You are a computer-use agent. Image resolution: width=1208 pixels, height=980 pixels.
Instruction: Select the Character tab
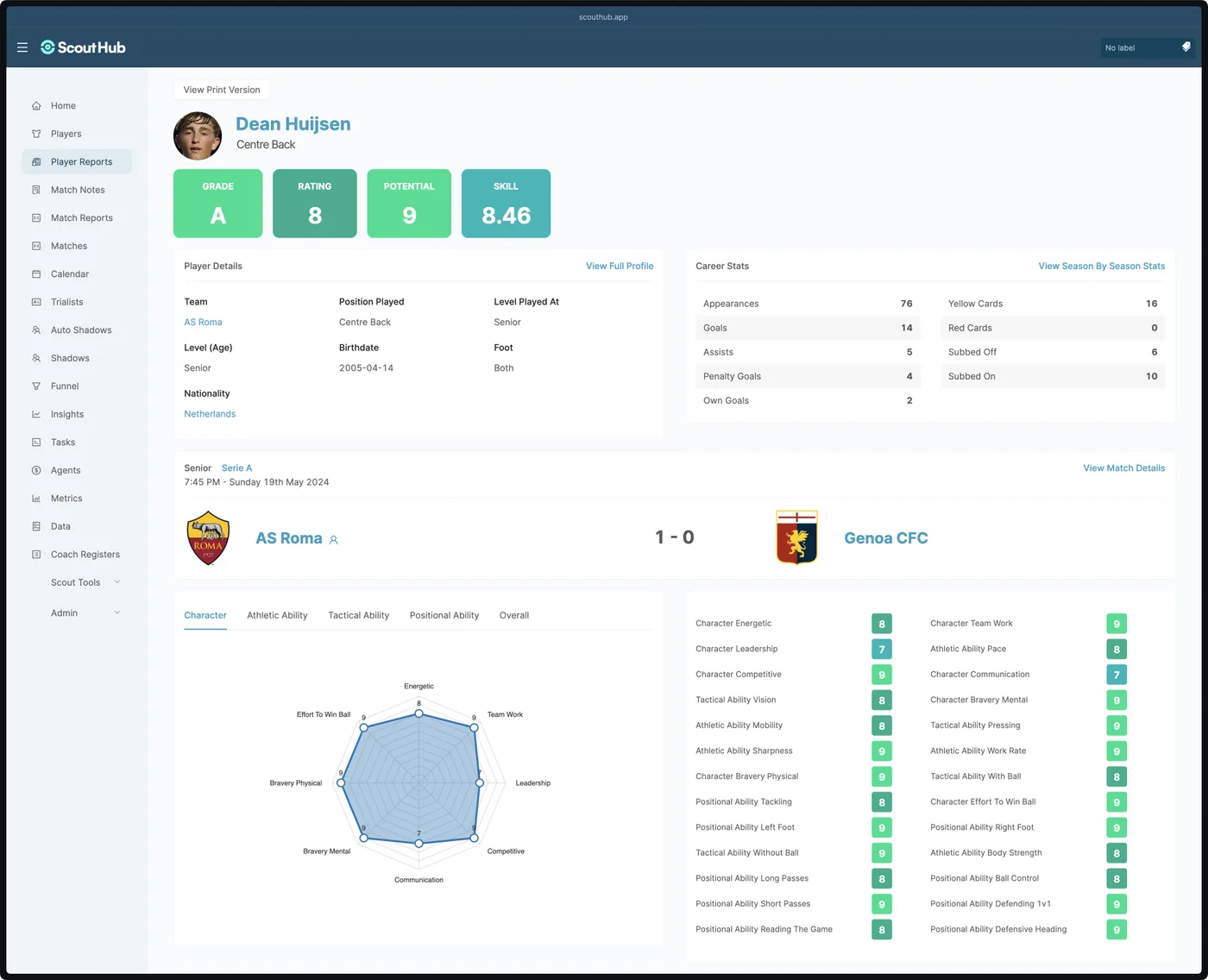[205, 615]
